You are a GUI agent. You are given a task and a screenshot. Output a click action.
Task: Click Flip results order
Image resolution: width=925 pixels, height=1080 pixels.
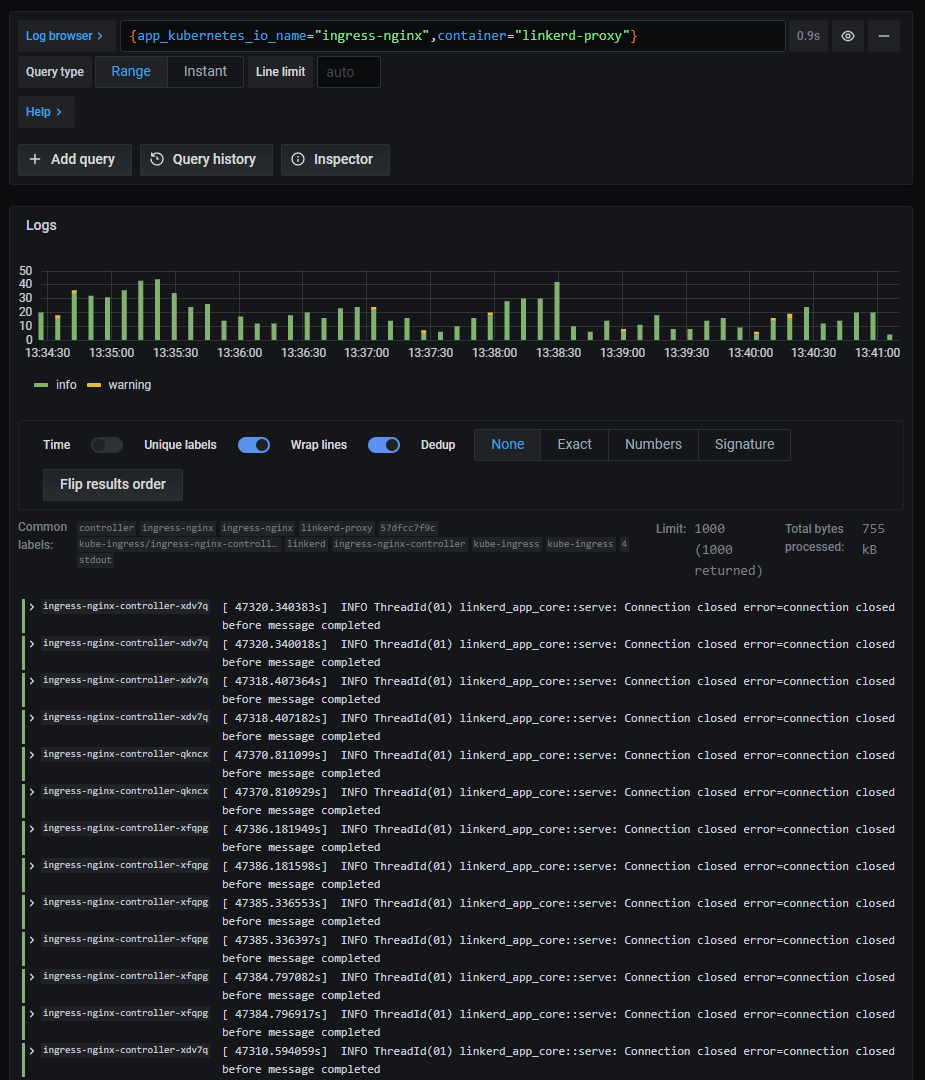point(112,484)
